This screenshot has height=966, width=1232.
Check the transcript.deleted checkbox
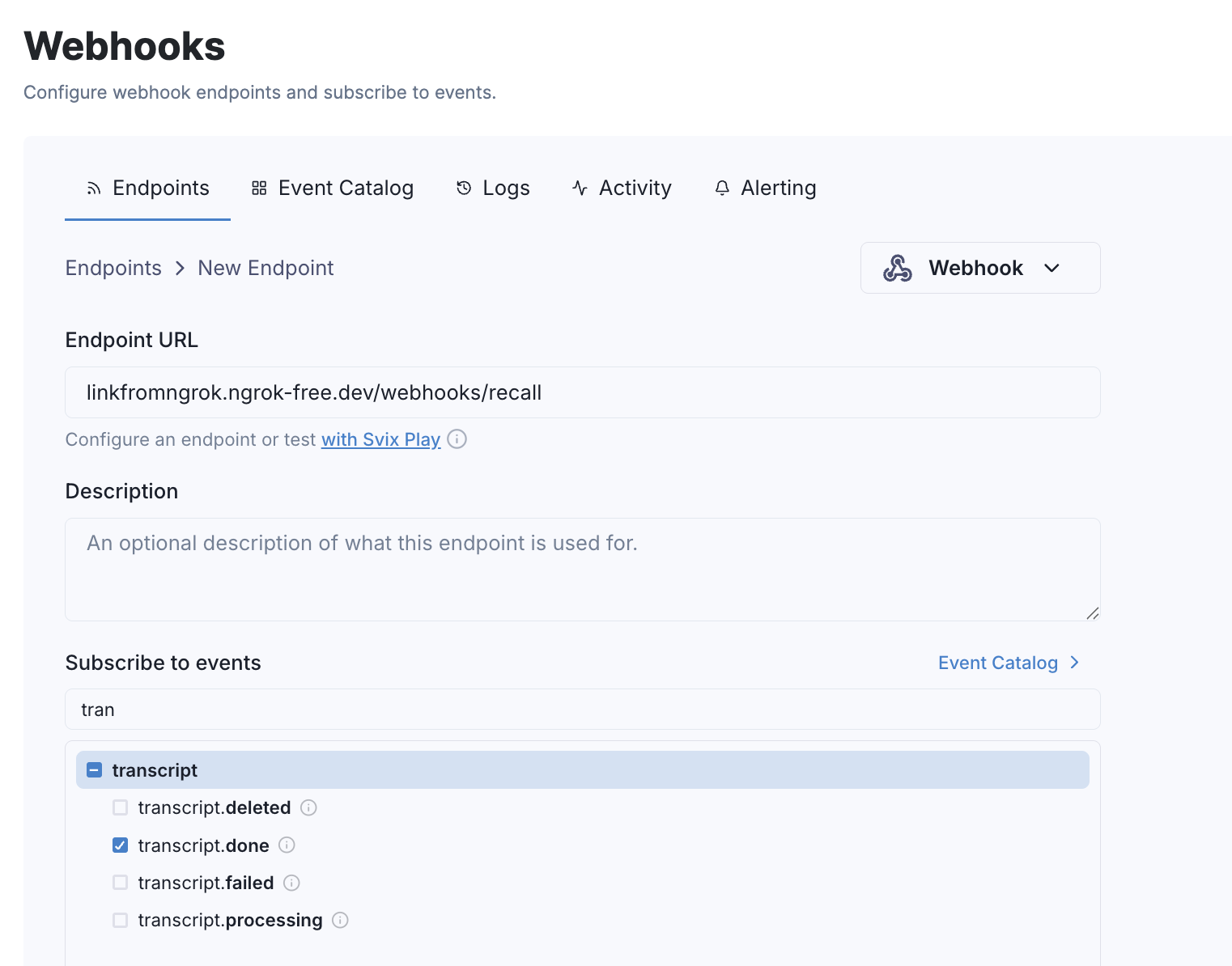click(121, 807)
